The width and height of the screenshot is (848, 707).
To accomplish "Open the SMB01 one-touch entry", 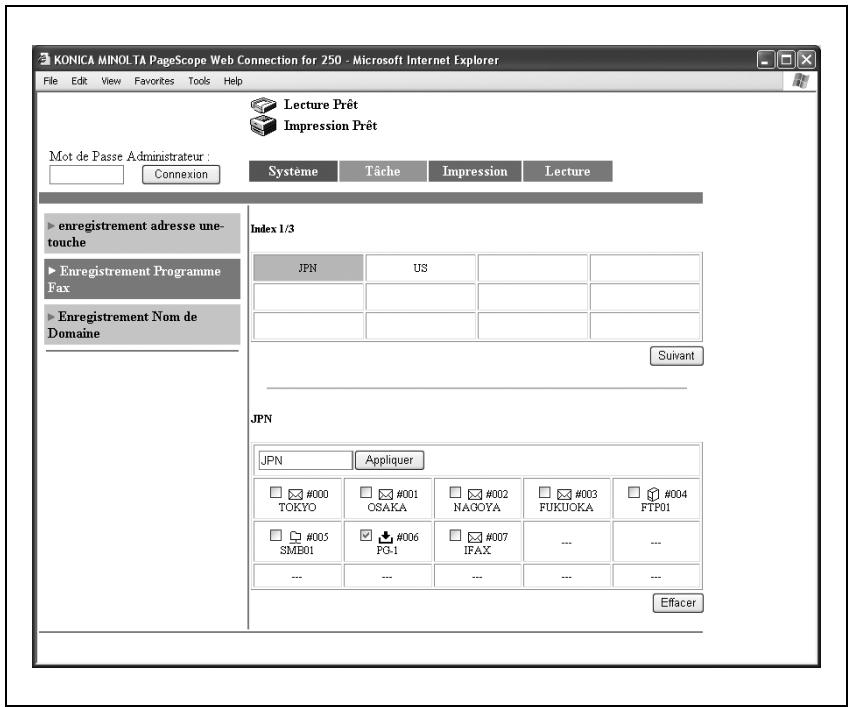I will tap(296, 550).
